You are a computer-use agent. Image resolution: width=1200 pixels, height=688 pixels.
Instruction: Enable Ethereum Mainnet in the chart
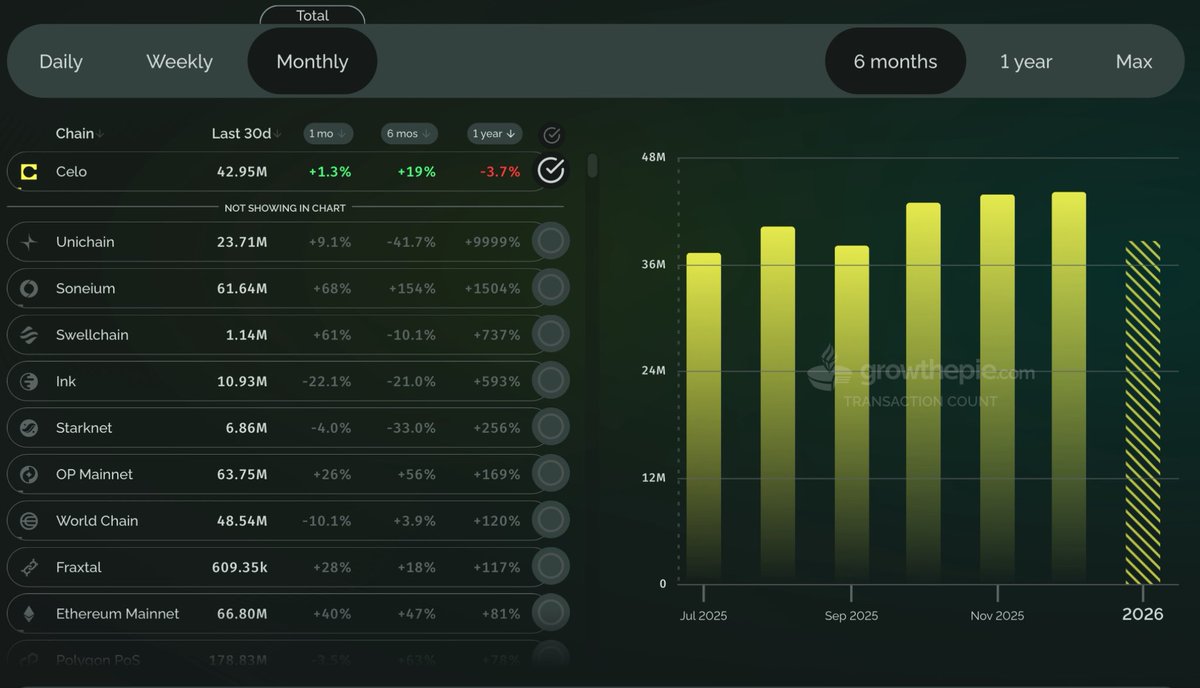551,614
